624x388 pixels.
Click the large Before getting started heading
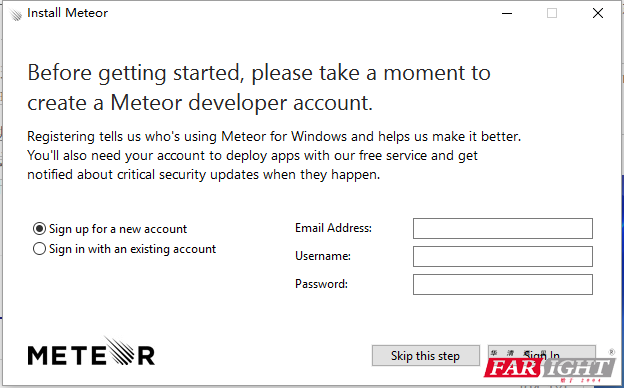[259, 88]
